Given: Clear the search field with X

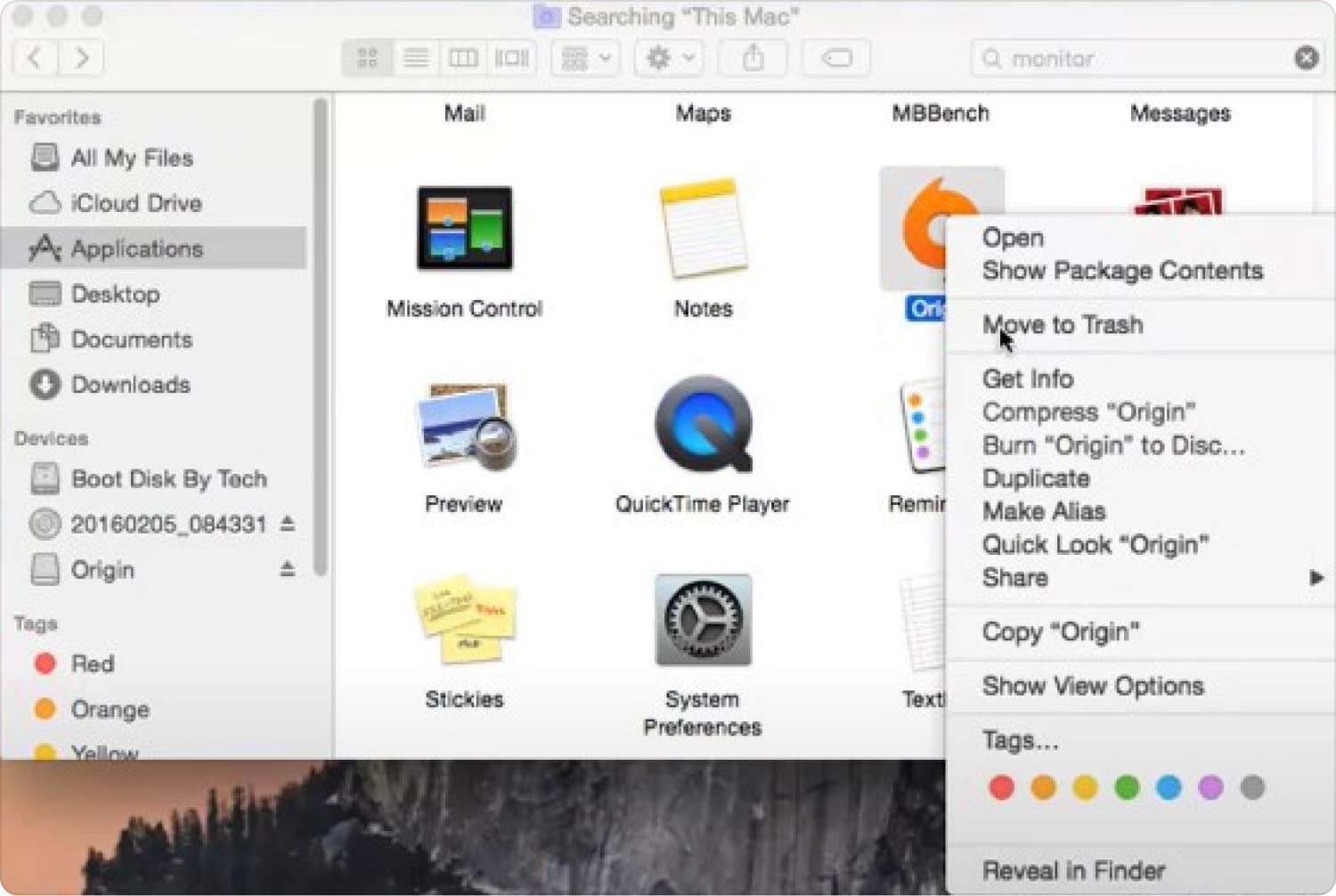Looking at the screenshot, I should point(1306,59).
